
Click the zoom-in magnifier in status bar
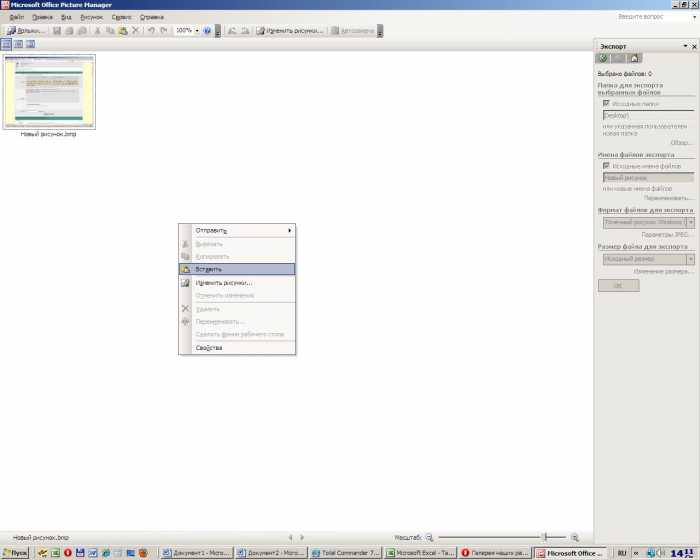[x=575, y=537]
